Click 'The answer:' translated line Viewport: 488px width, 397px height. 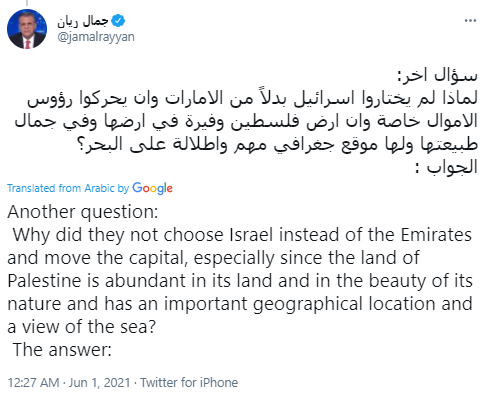pyautogui.click(x=62, y=350)
